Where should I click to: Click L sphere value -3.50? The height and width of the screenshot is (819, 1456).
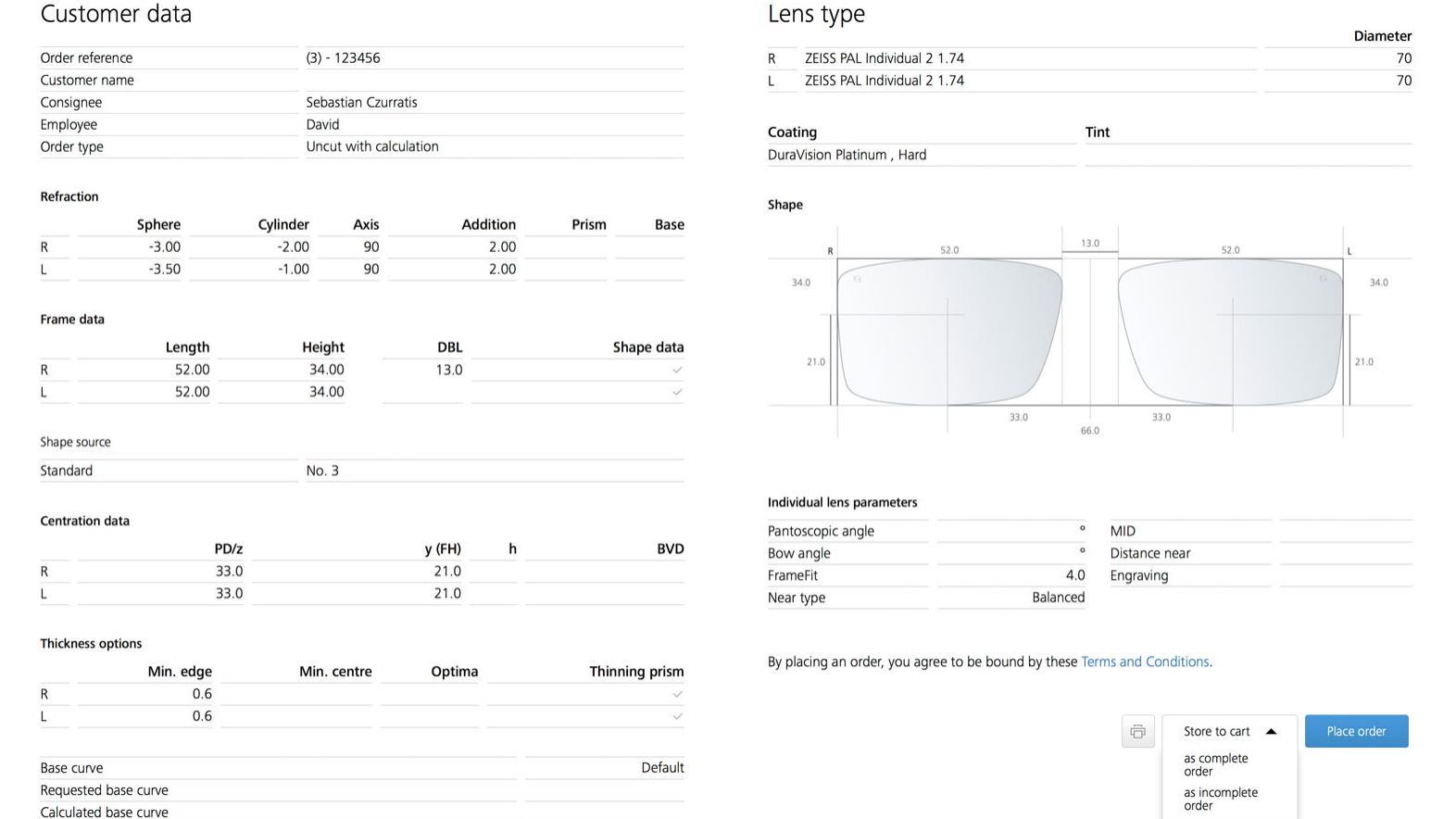point(164,269)
